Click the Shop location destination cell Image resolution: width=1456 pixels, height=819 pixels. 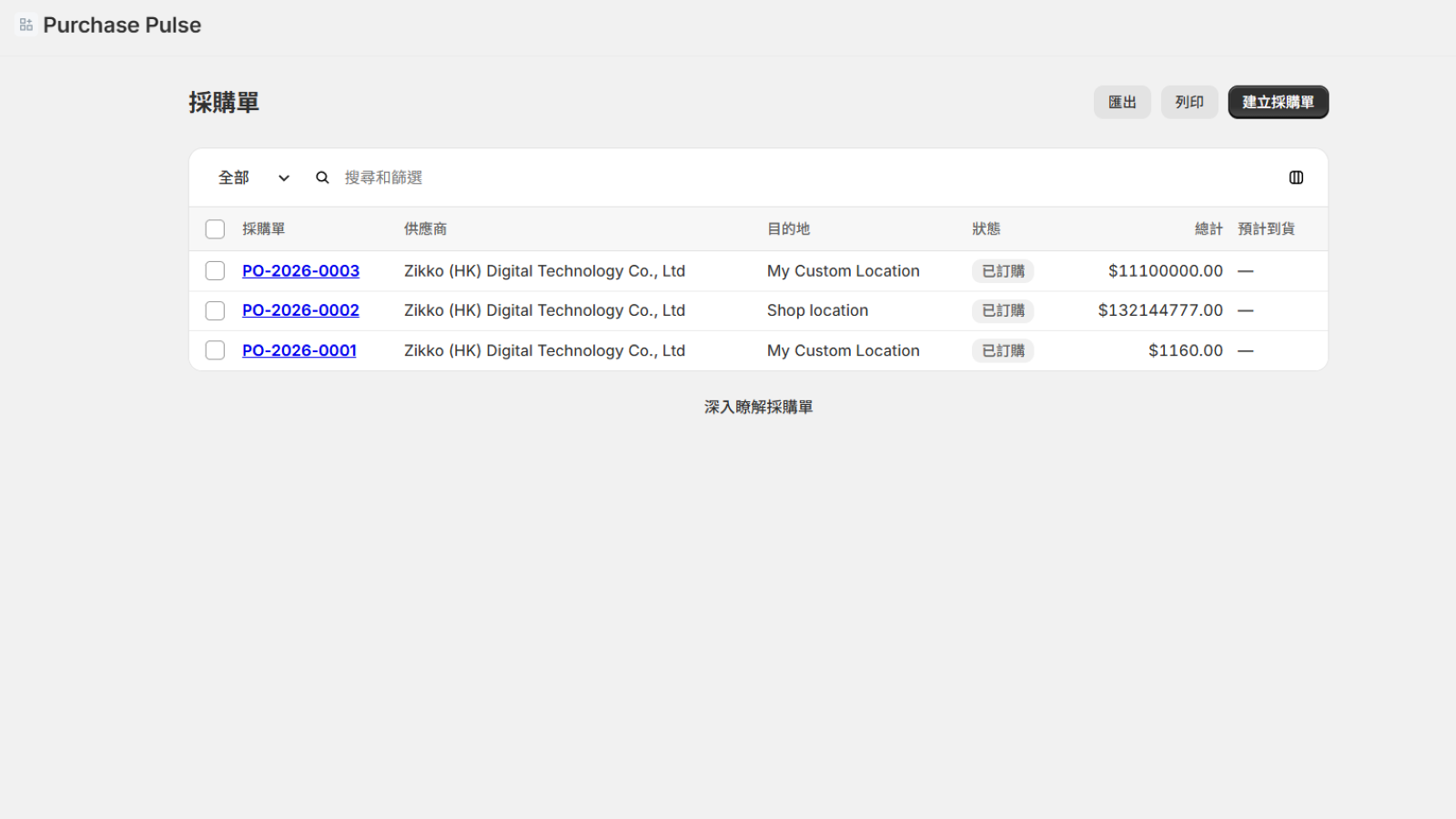(x=818, y=310)
